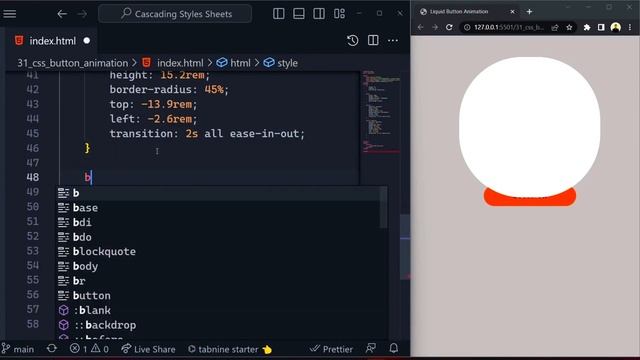Click the site info icon in address bar
The image size is (640, 360).
click(467, 27)
